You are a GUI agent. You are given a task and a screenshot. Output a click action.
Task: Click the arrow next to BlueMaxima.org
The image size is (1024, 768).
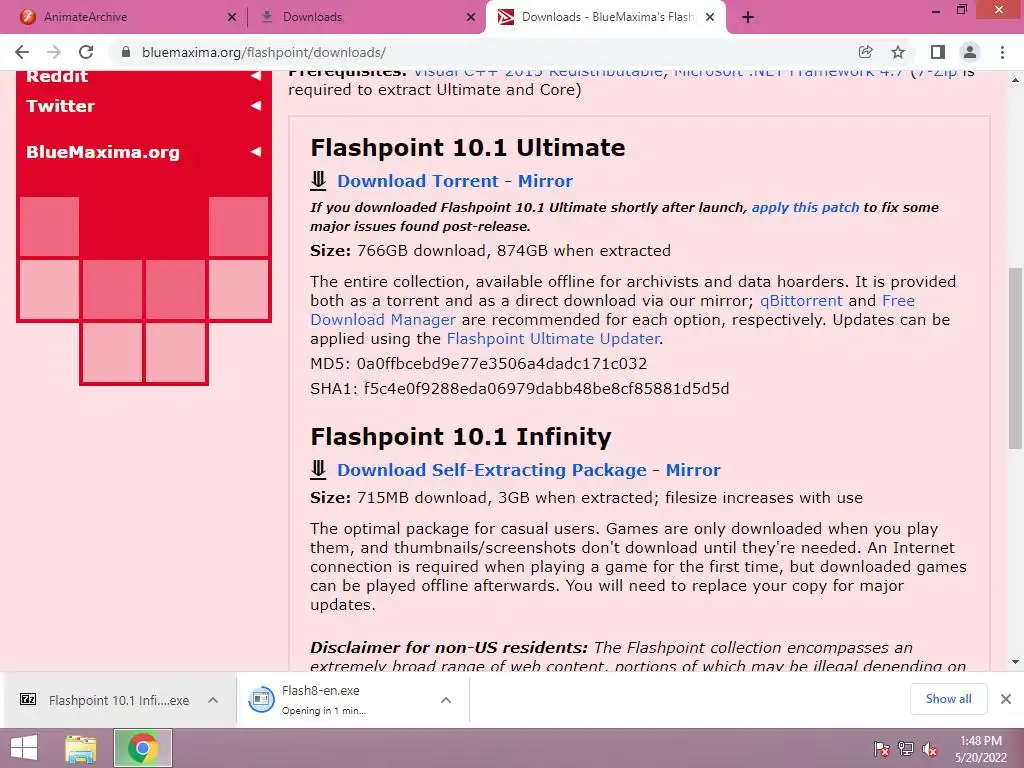coord(256,152)
